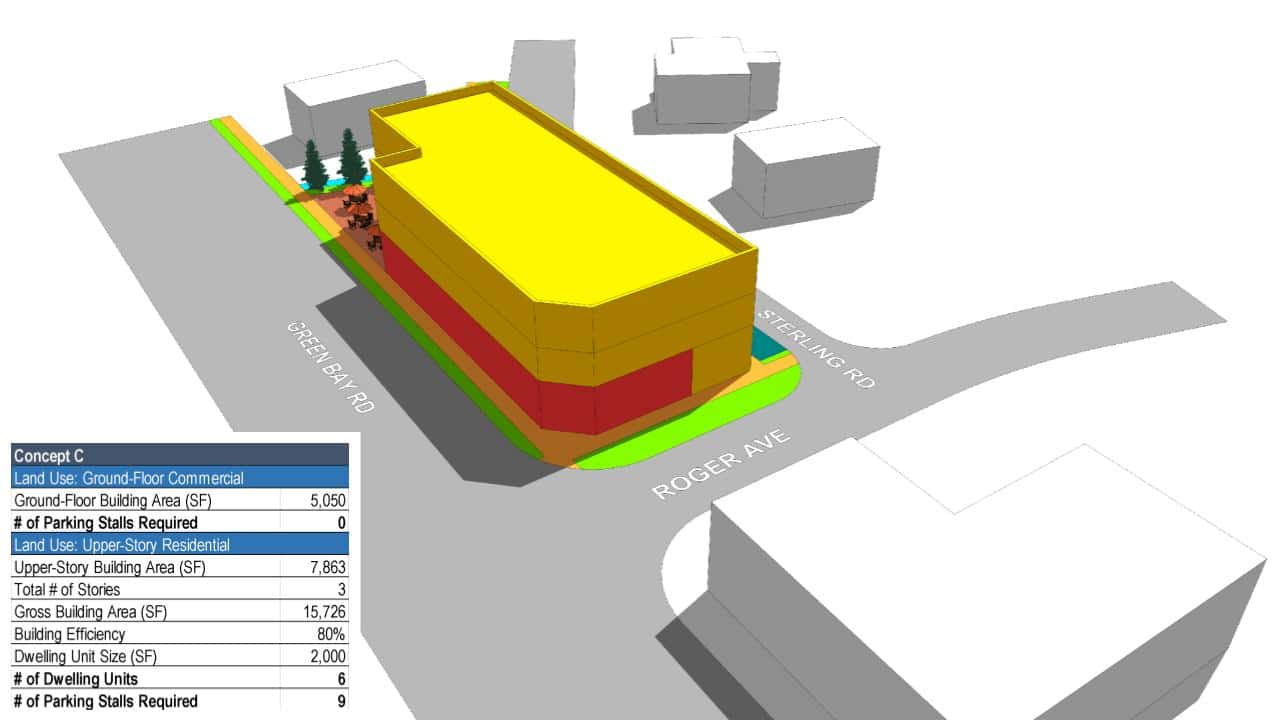Click the Total # of Stories row label
Image resolution: width=1280 pixels, height=720 pixels.
click(67, 589)
